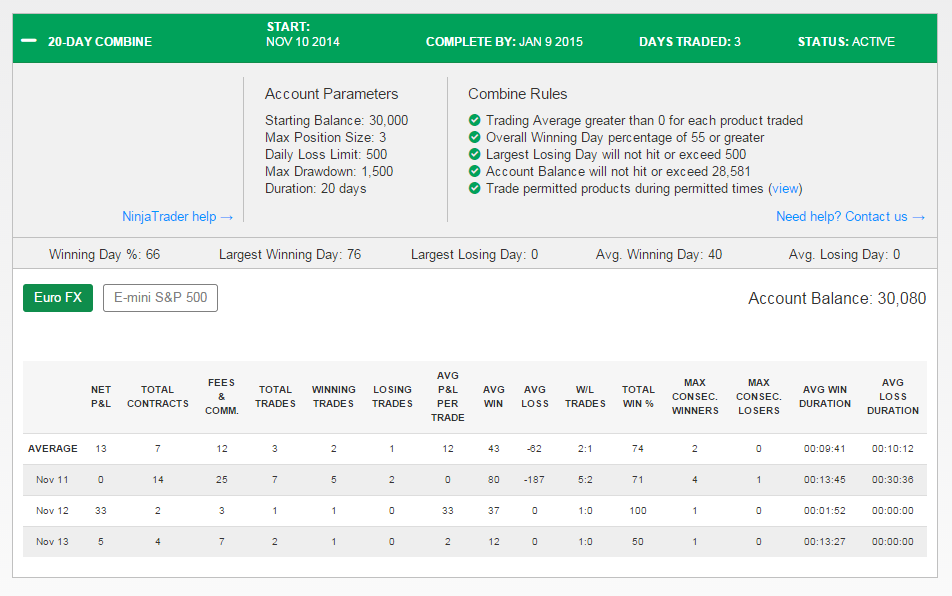Click the Starting Balance: 30,000 line
Image resolution: width=952 pixels, height=596 pixels.
[336, 120]
